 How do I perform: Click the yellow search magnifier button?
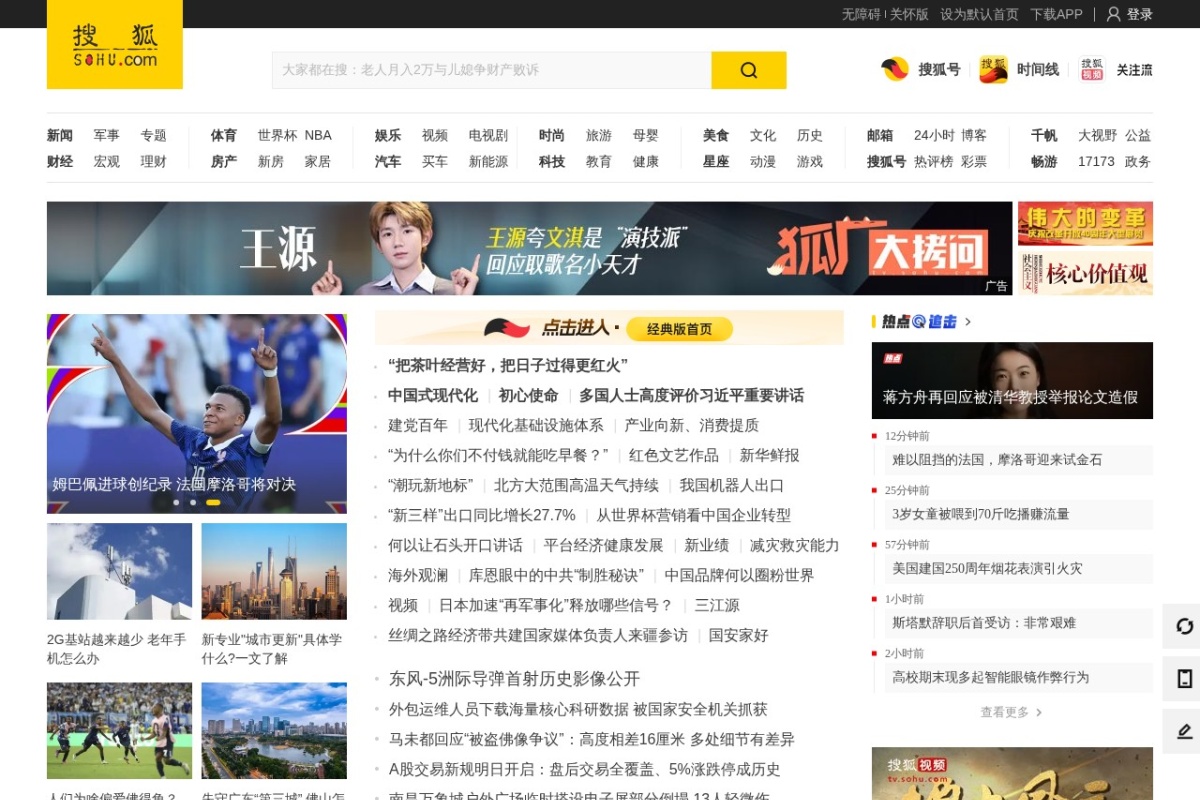tap(749, 70)
